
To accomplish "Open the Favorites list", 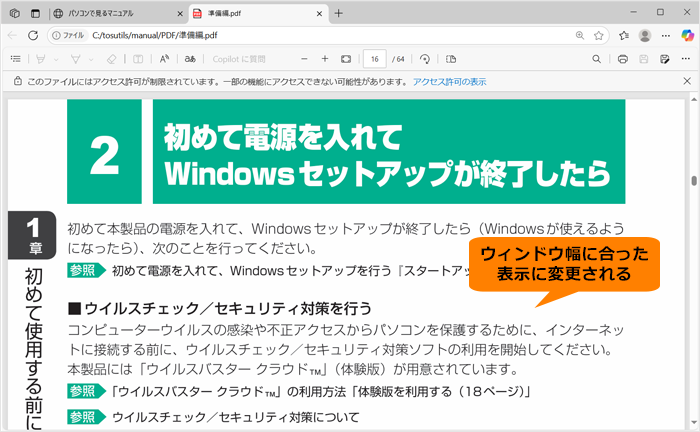I will (624, 35).
